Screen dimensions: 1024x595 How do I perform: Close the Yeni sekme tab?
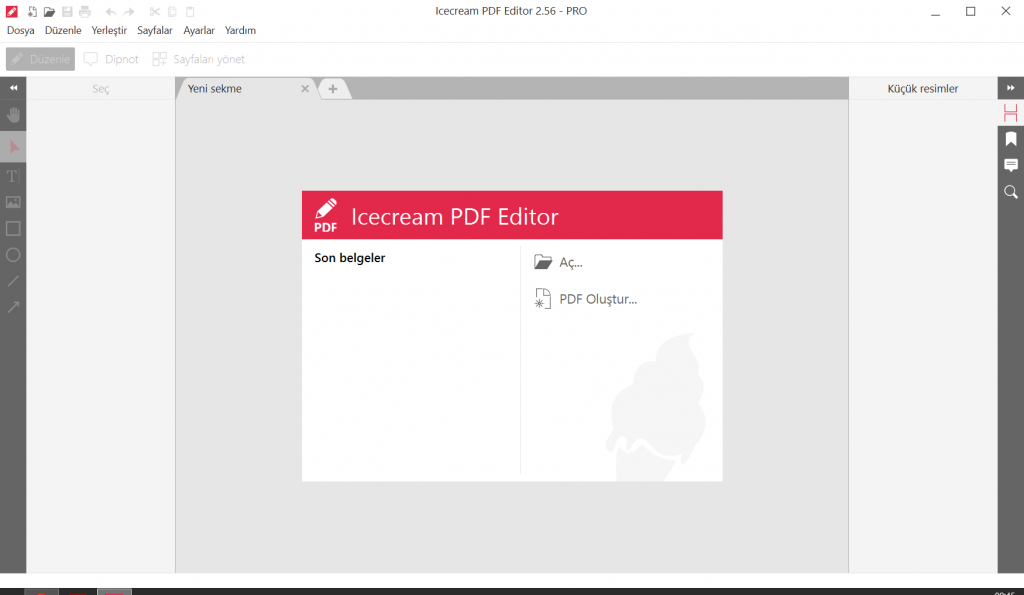point(305,88)
